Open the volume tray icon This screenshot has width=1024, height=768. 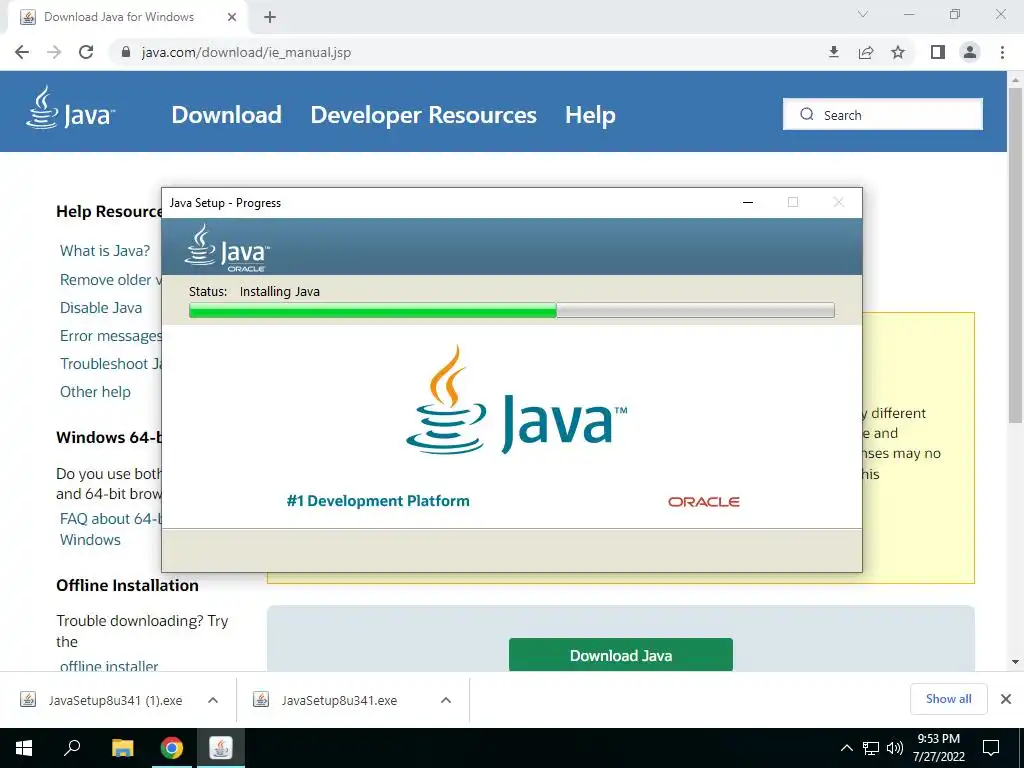point(895,748)
